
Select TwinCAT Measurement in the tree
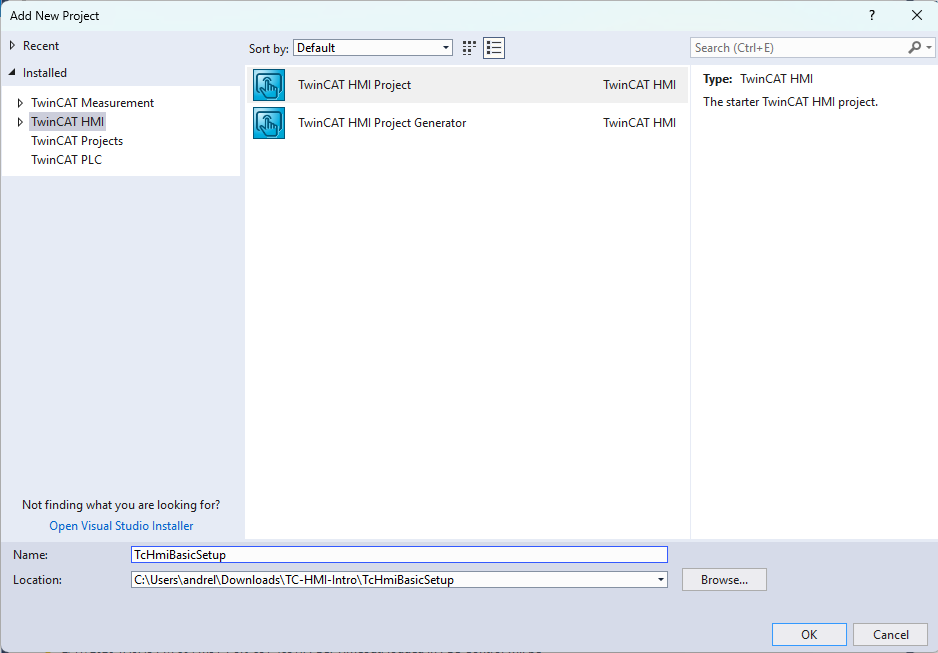click(93, 103)
